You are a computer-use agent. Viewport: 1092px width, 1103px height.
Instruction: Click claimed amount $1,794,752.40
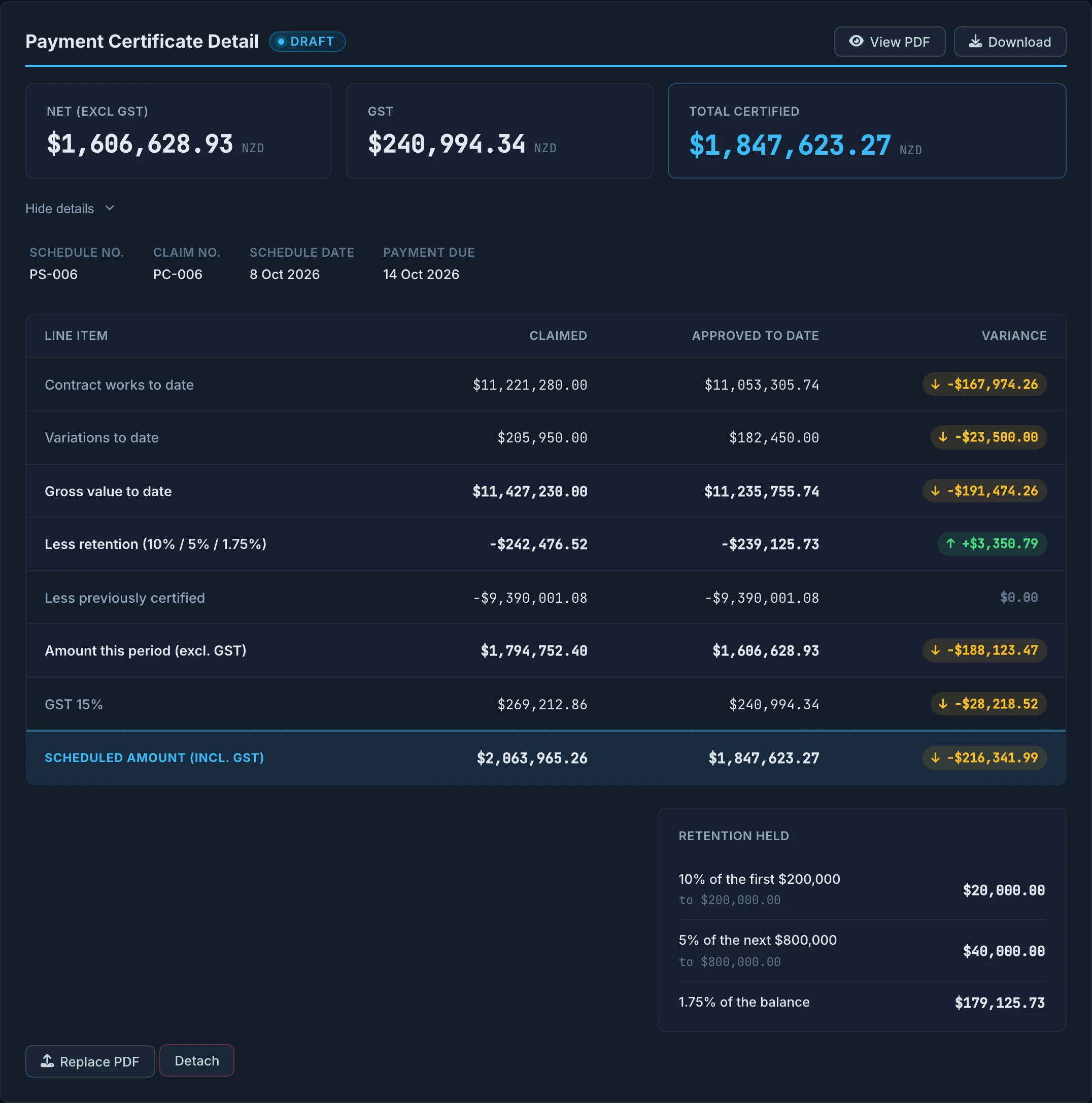(533, 651)
